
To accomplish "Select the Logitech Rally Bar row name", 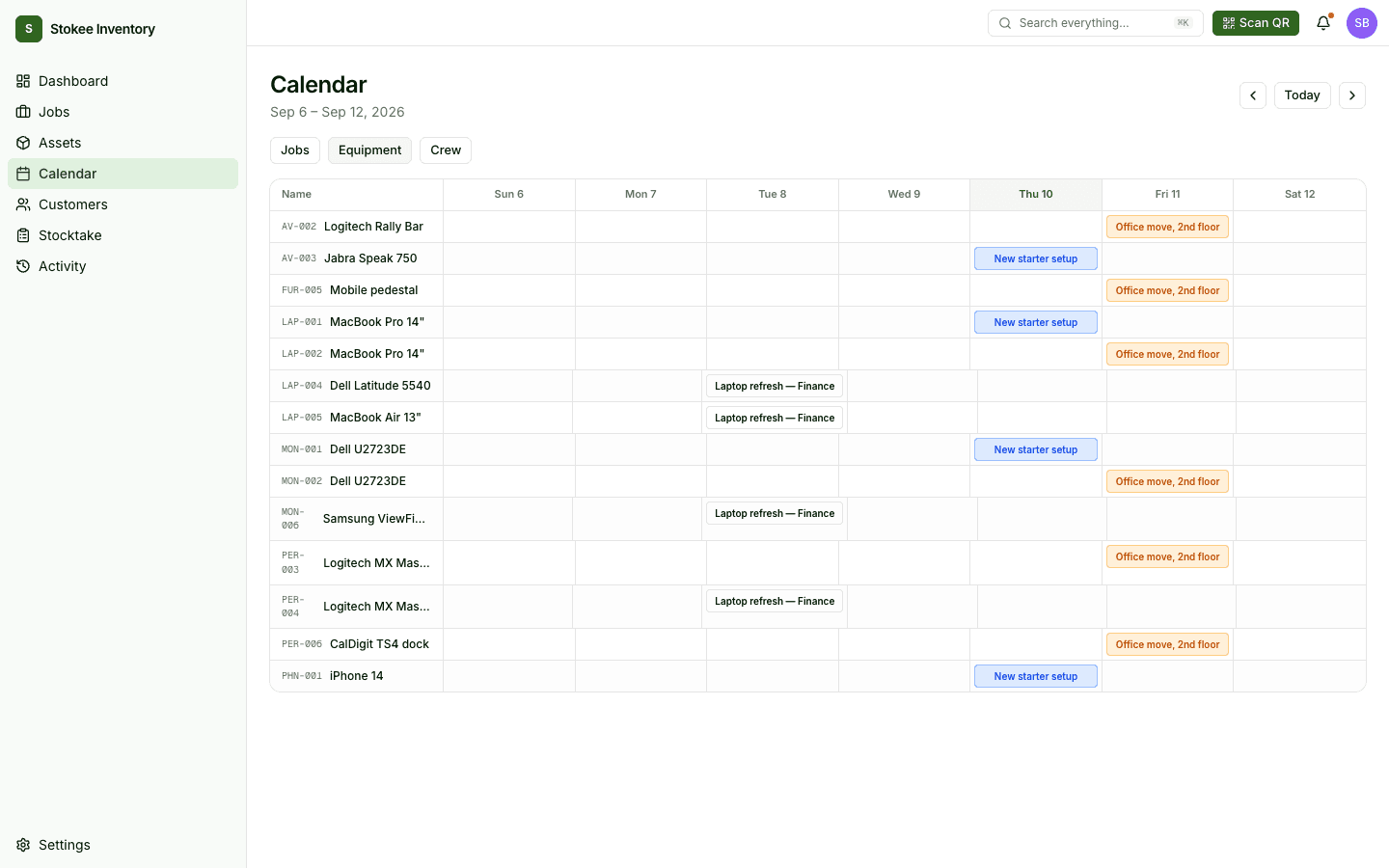I will tap(373, 227).
